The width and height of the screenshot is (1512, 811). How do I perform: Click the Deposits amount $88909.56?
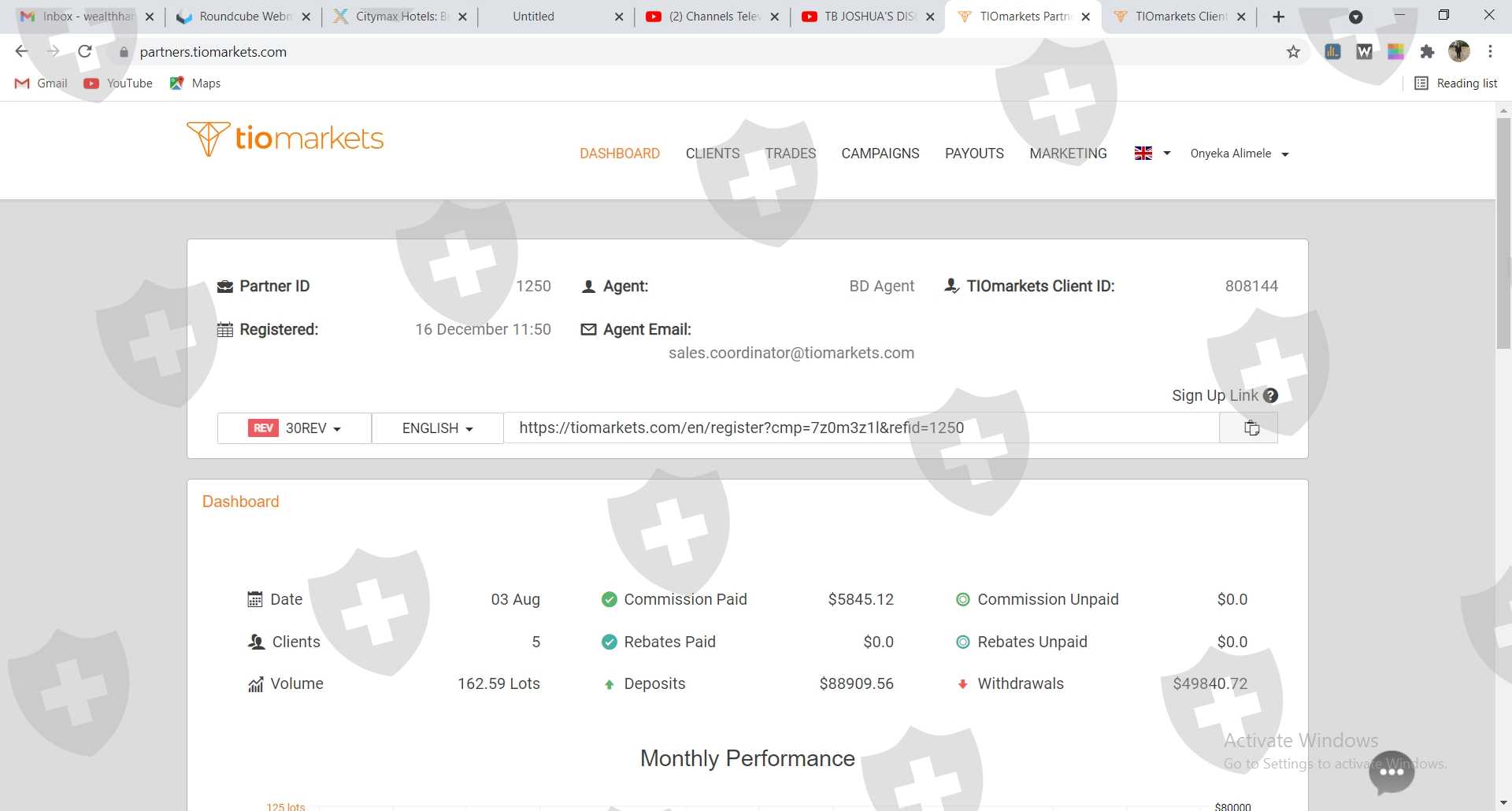point(856,684)
